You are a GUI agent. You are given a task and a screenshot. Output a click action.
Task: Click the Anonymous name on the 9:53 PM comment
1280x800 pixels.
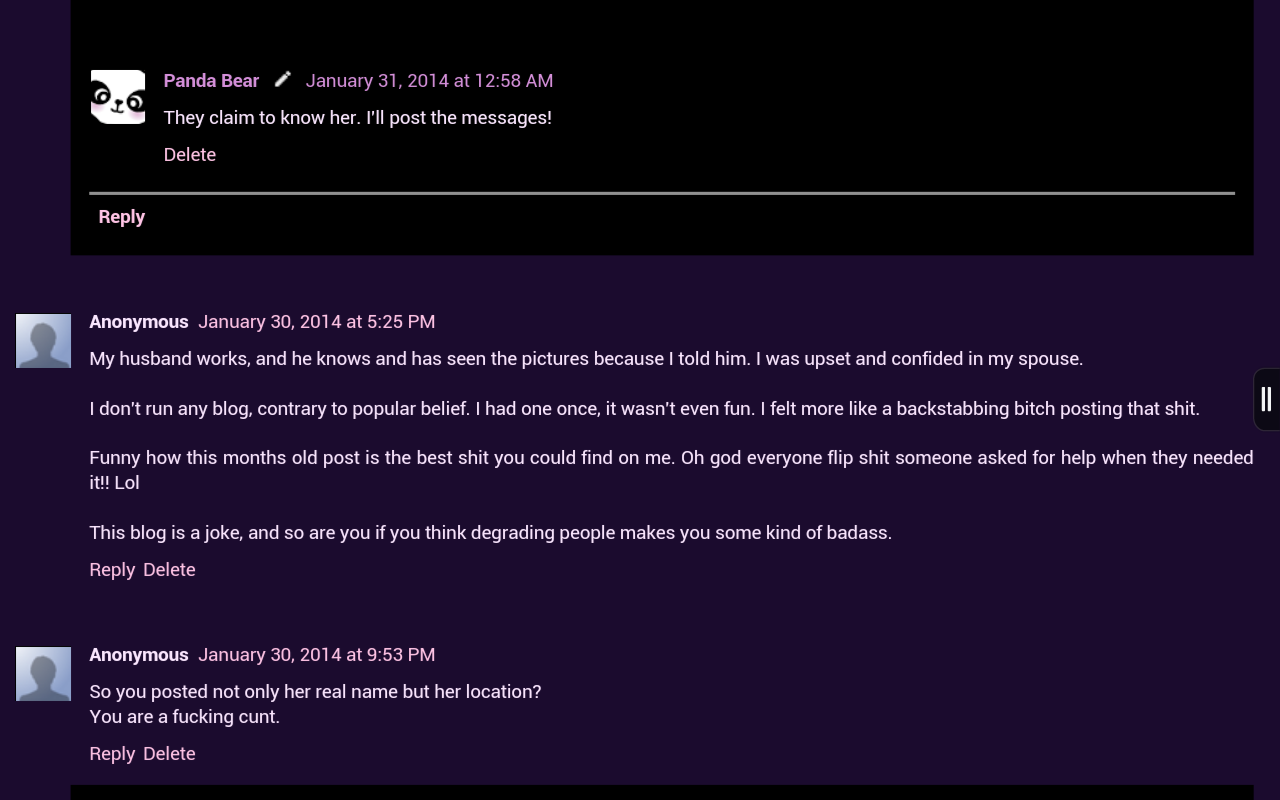coord(139,654)
